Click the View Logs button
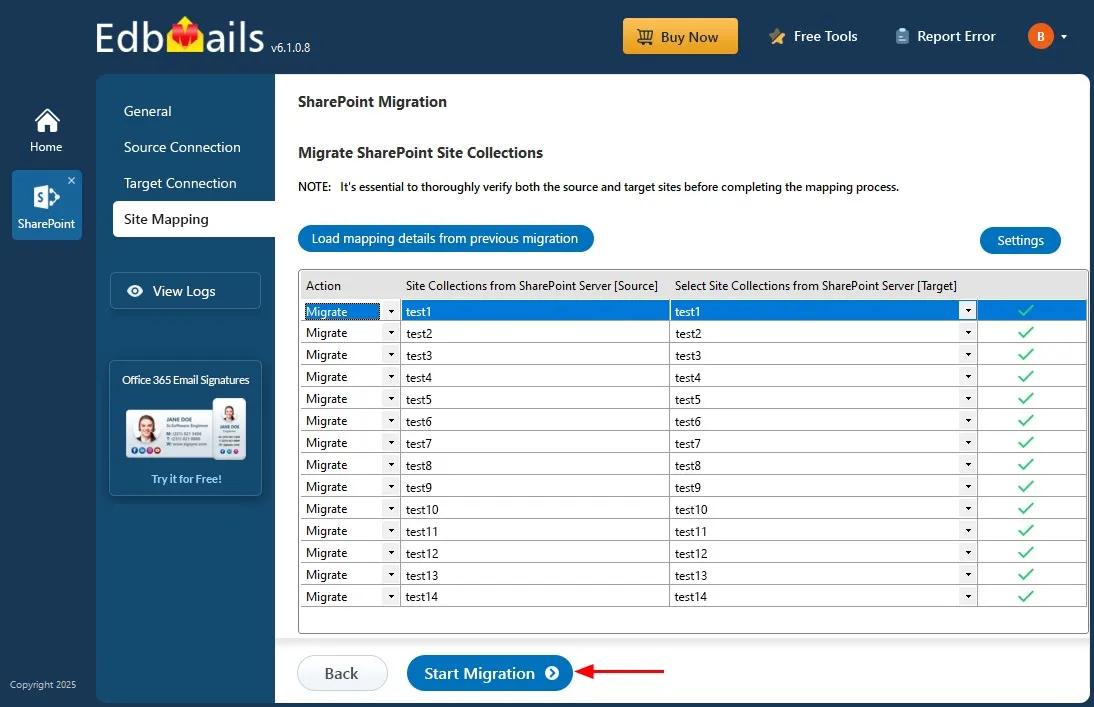The image size is (1094, 707). [x=185, y=291]
